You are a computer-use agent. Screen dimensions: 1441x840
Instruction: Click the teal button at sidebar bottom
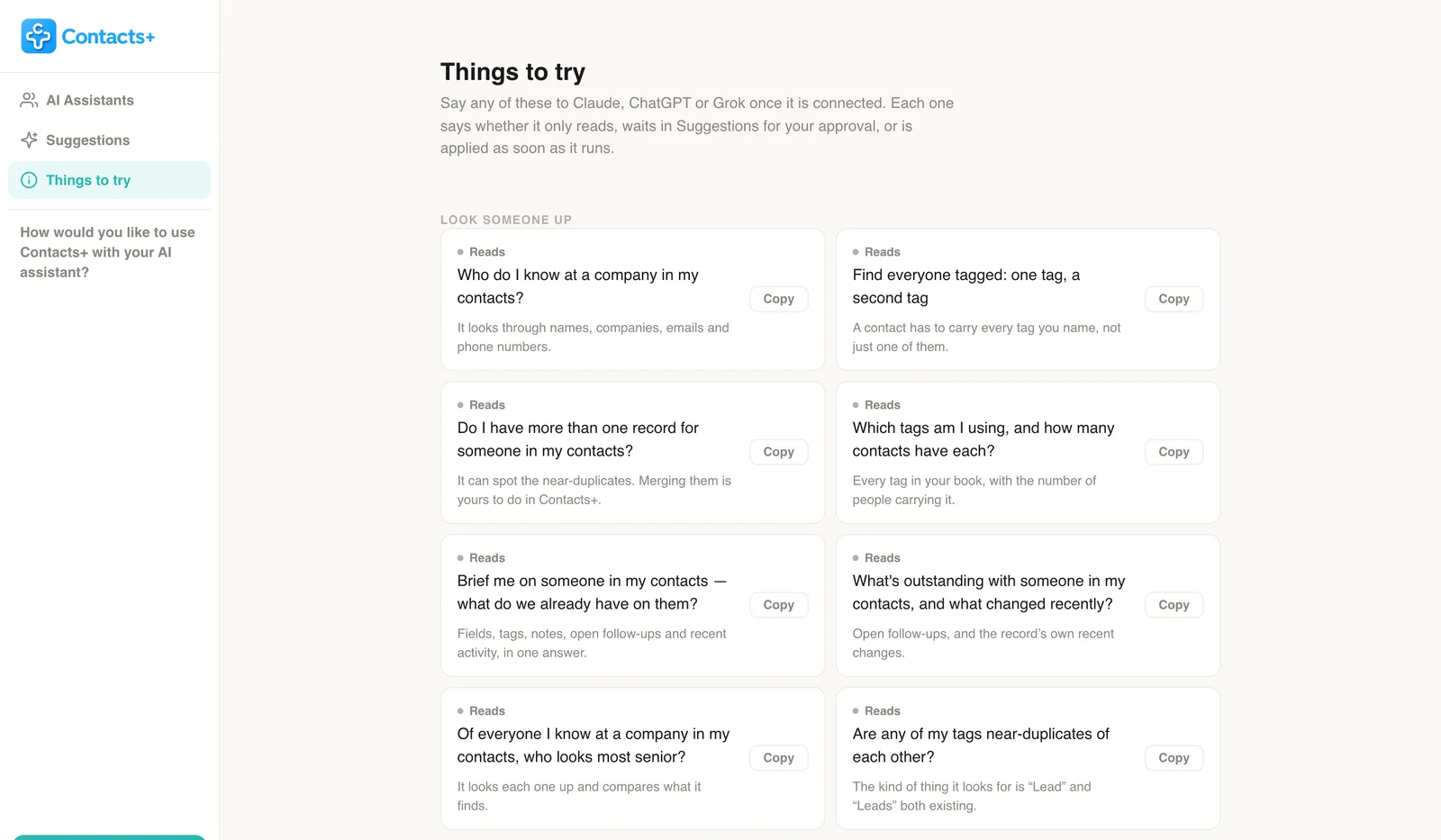pos(109,837)
